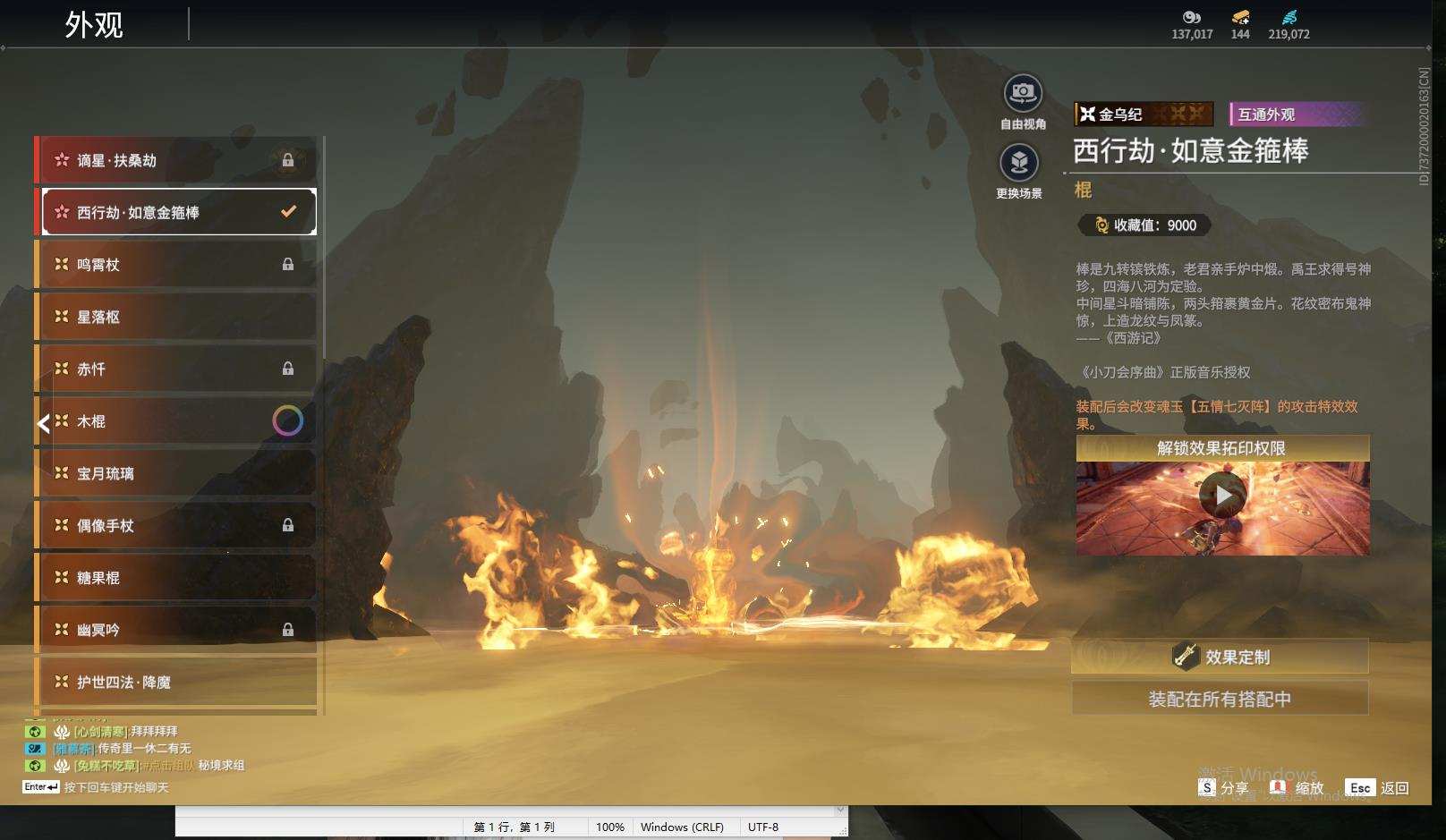Click 装配在所有搭配中 button
This screenshot has width=1446, height=840.
[x=1220, y=699]
